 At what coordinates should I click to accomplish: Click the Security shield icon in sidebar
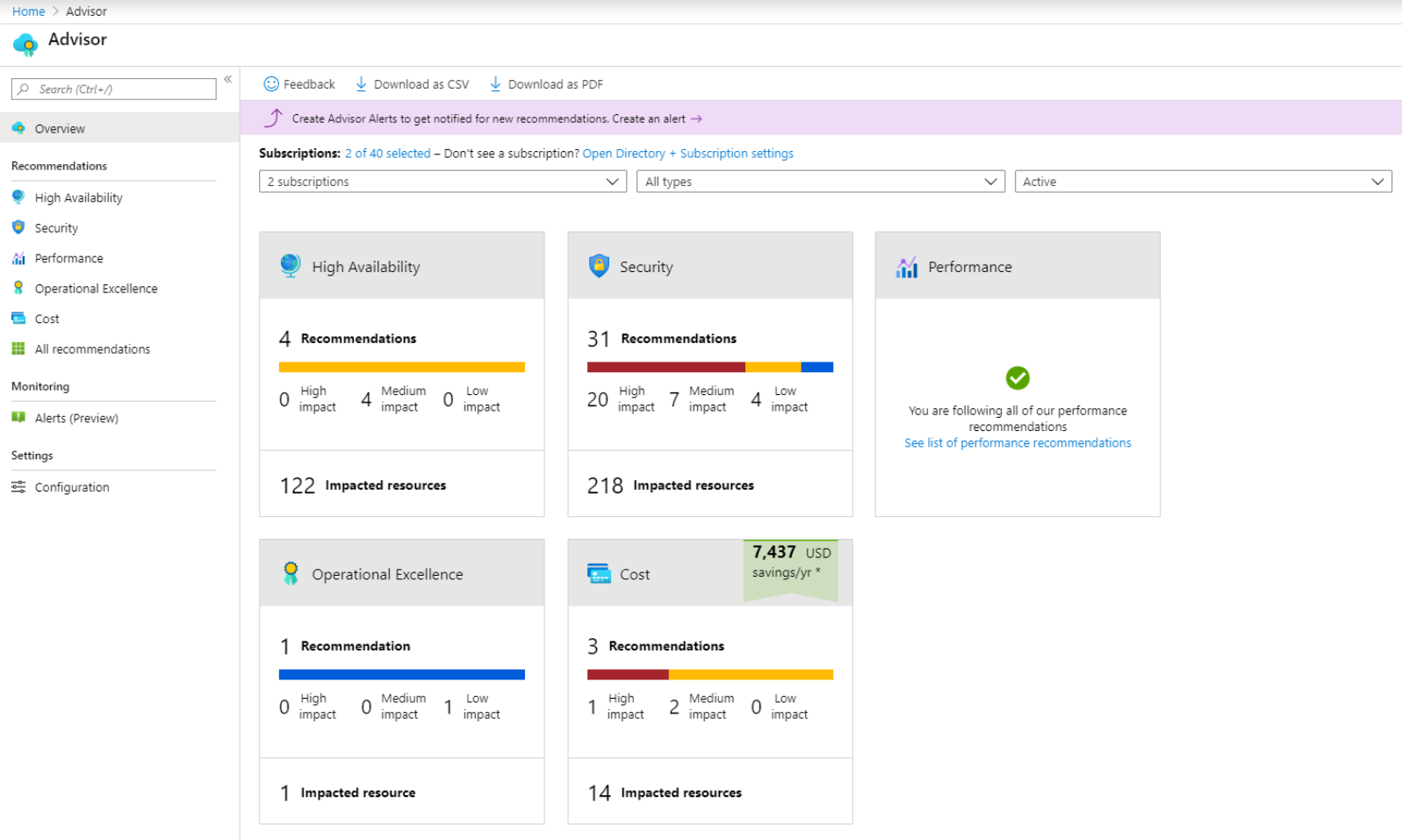click(x=18, y=227)
